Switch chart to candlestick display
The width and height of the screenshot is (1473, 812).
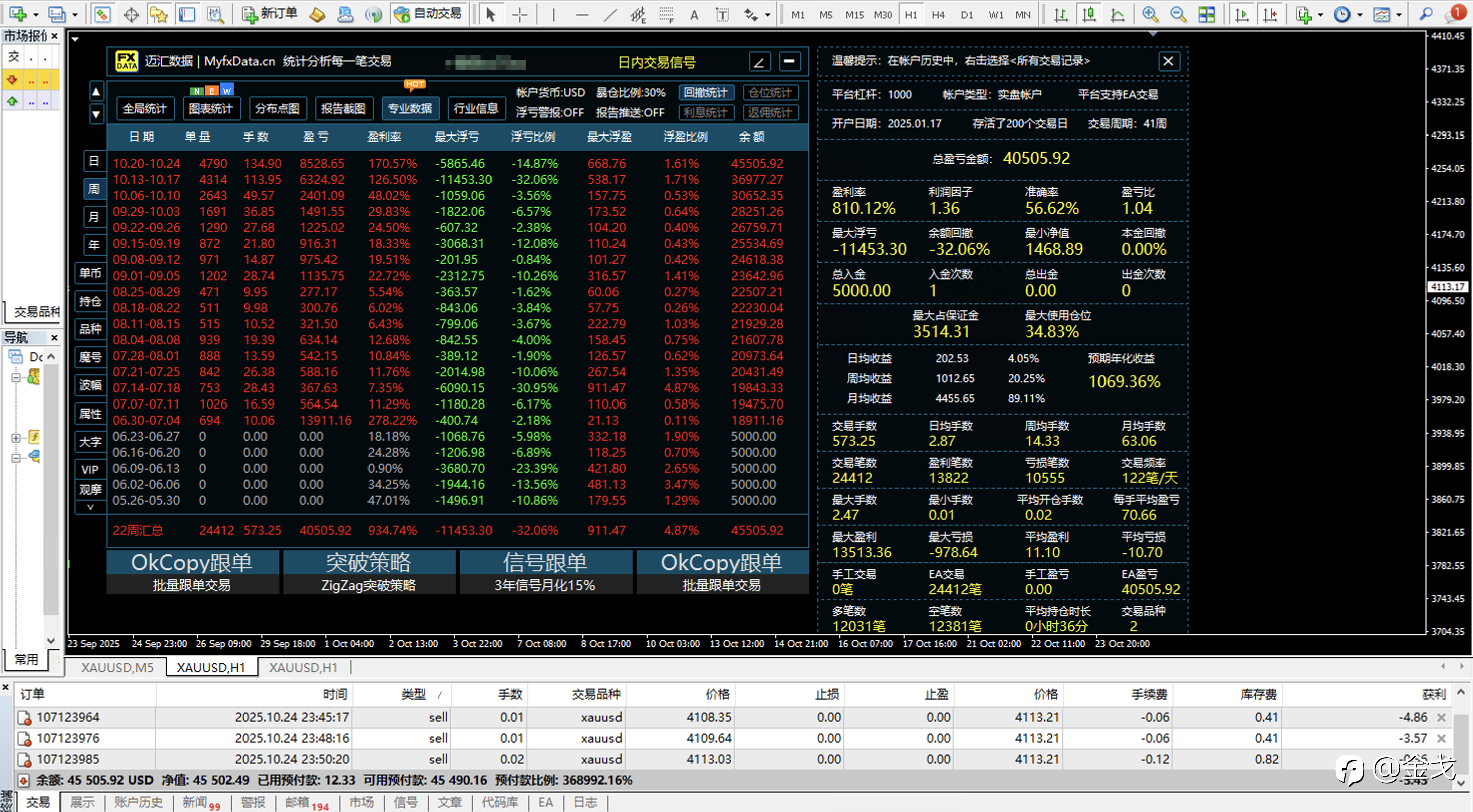click(x=1089, y=14)
